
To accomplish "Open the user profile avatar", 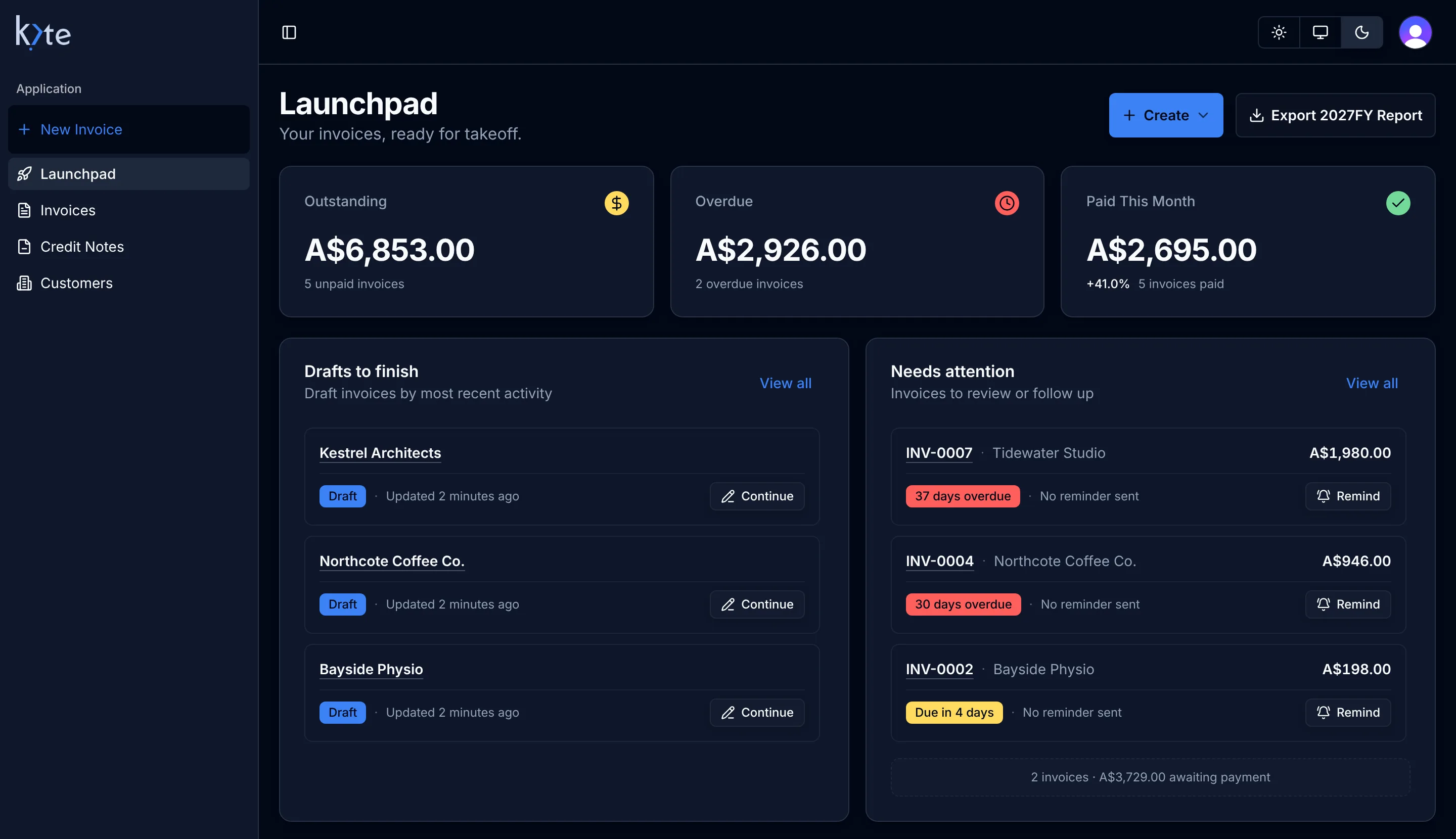I will pos(1415,32).
